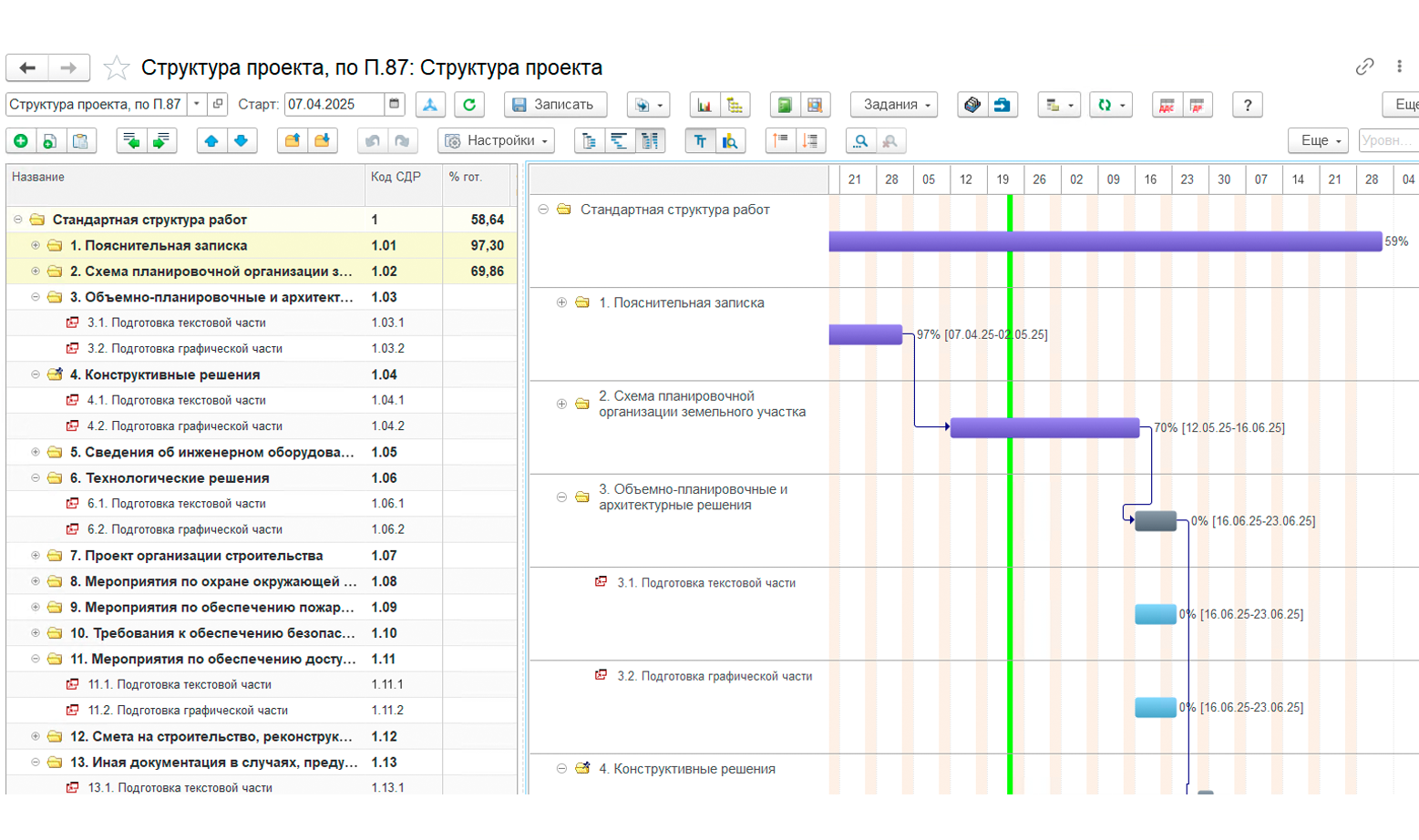1419x840 pixels.
Task: Click the green refresh icon
Action: 469,105
